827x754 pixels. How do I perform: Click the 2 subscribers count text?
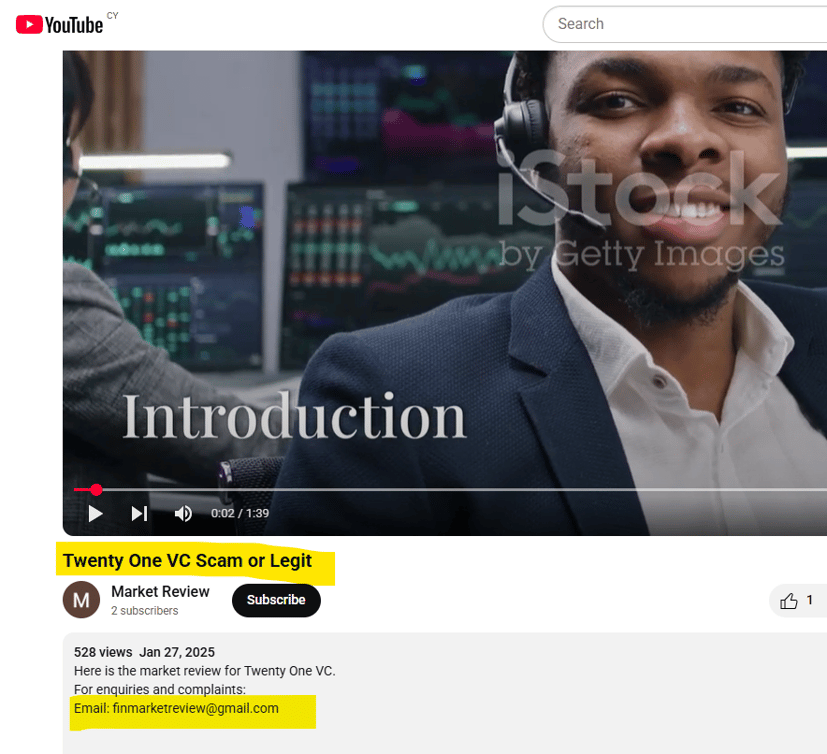(145, 611)
